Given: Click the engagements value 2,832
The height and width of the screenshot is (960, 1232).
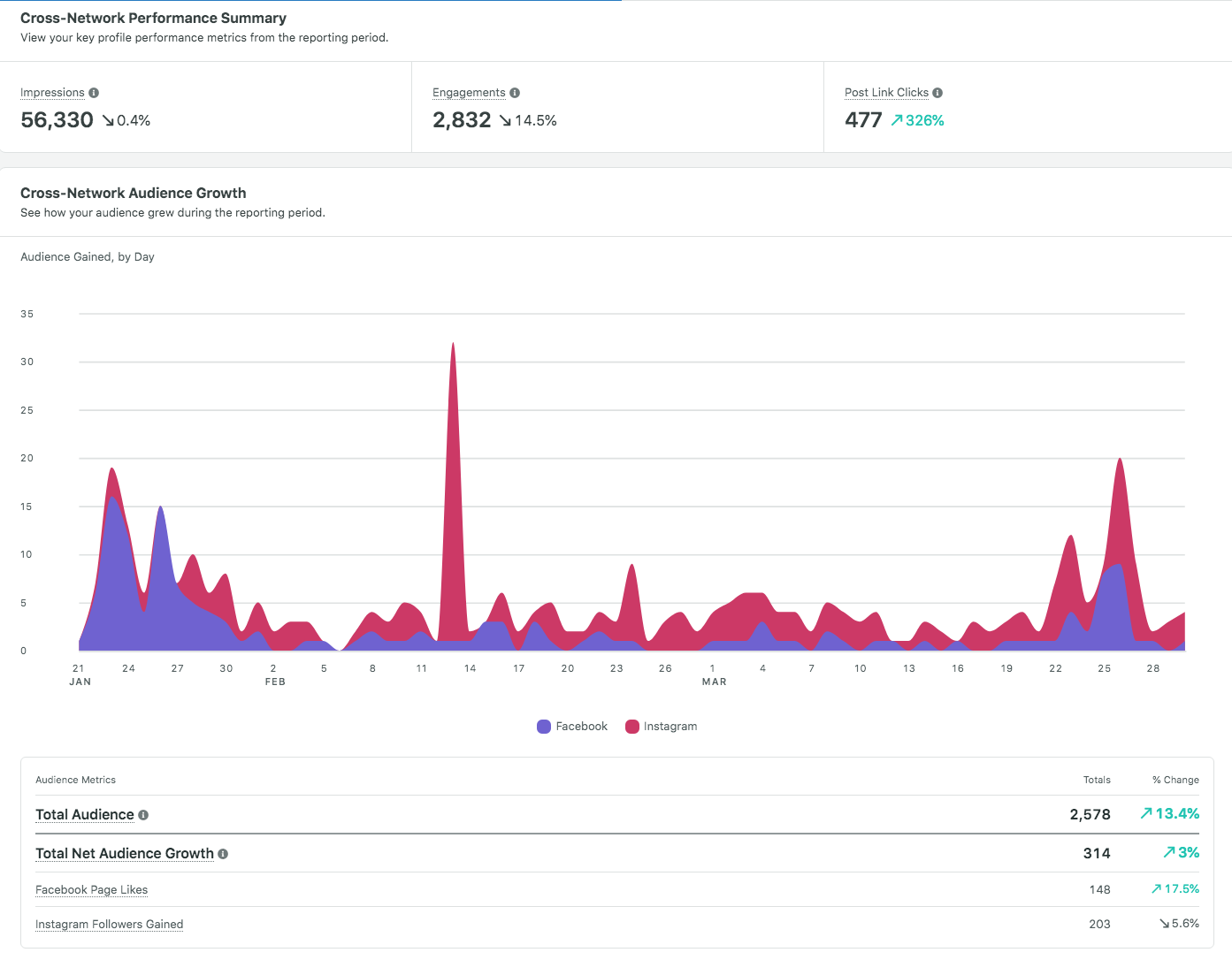Looking at the screenshot, I should (x=462, y=120).
